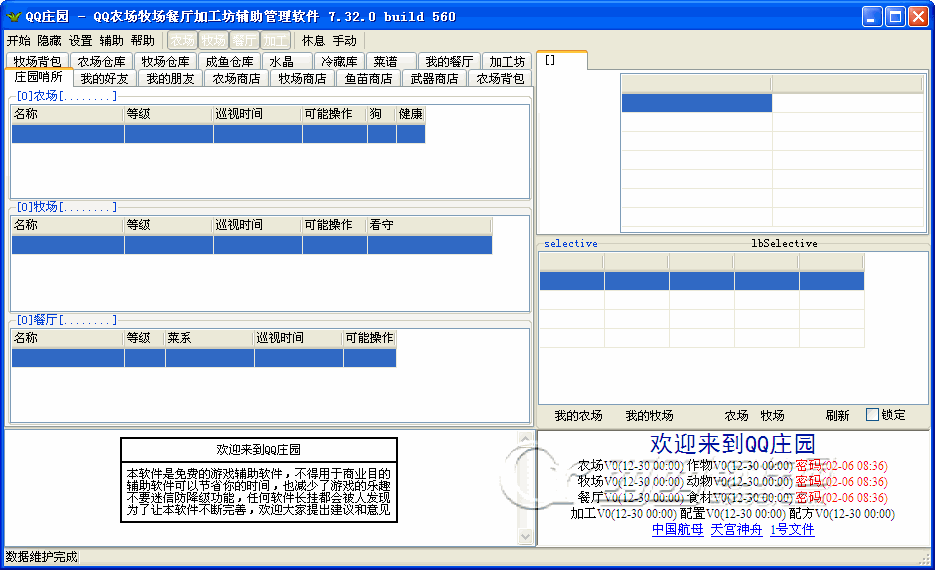Switch to the 我的朋友 tab
935x570 pixels.
click(171, 78)
